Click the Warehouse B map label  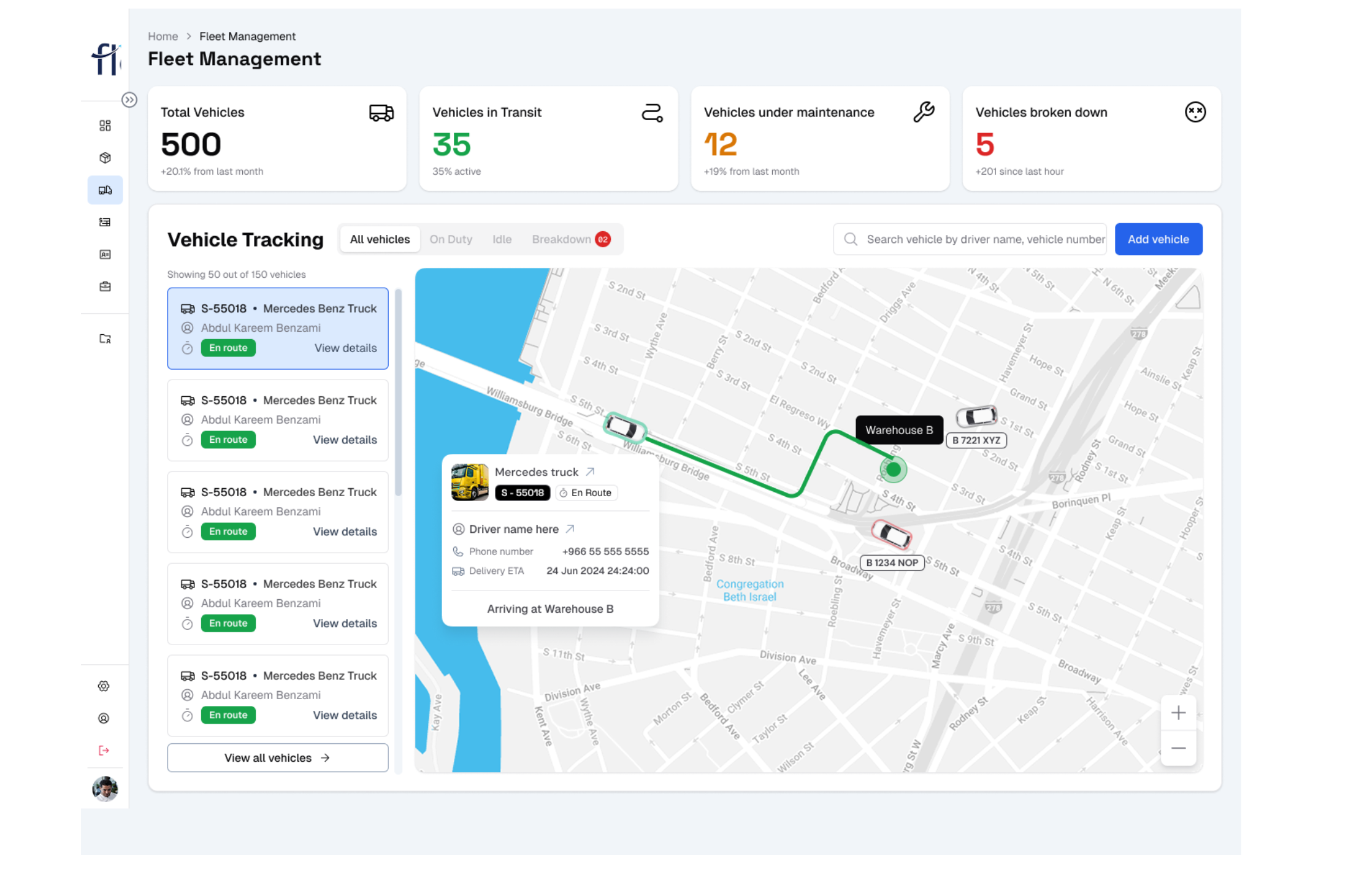(x=899, y=430)
